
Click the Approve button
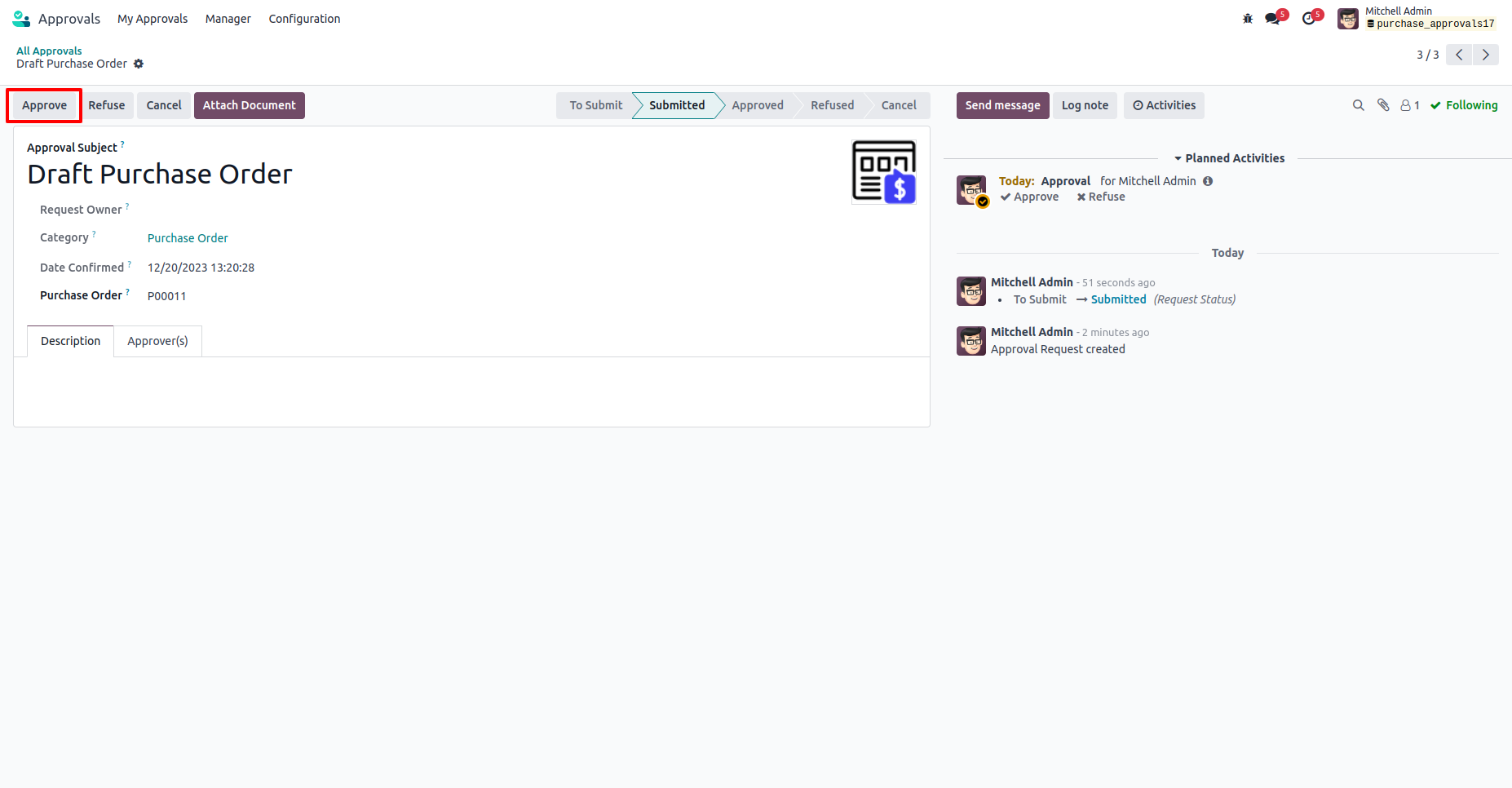click(44, 105)
